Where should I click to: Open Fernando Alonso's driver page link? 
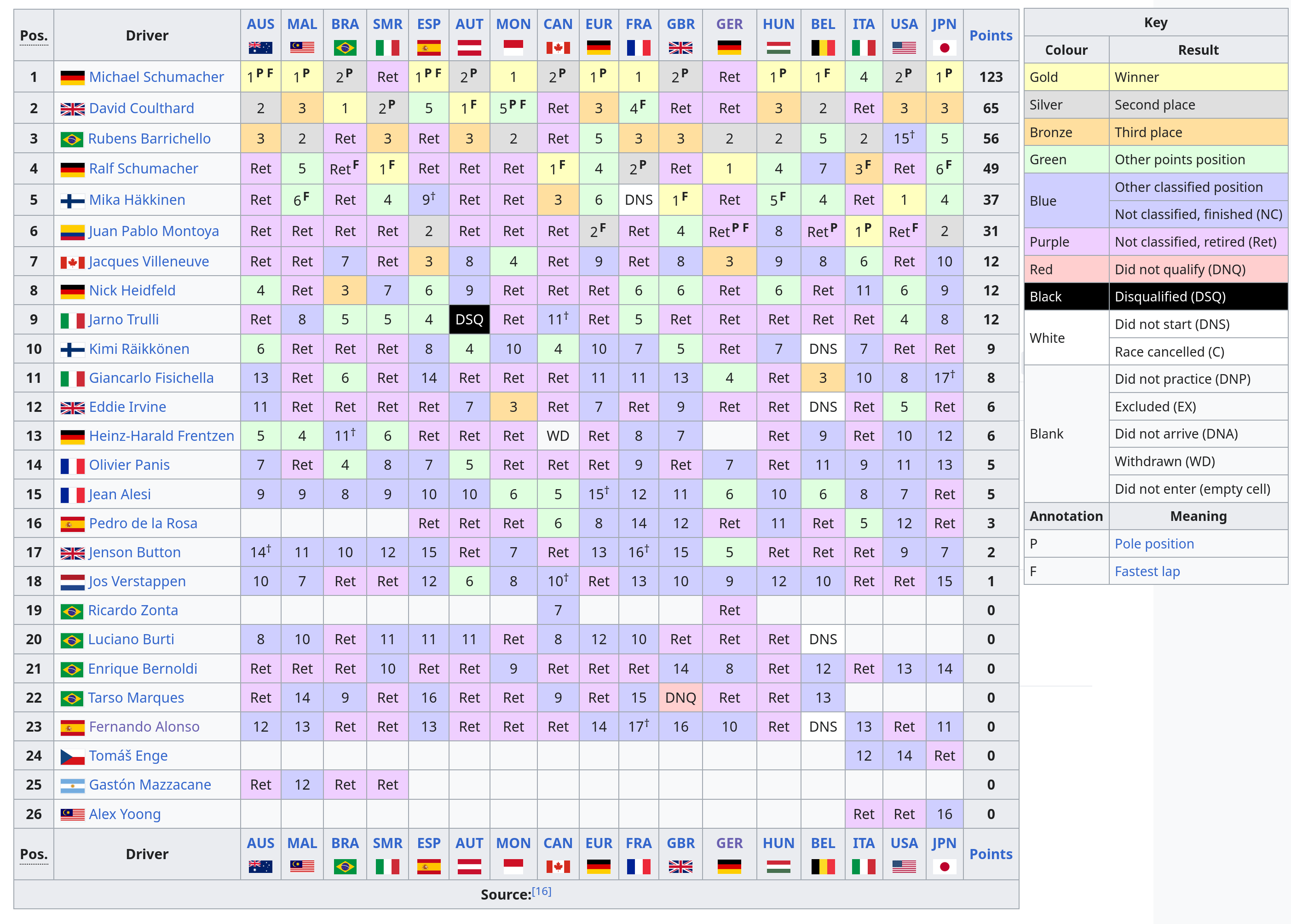[x=144, y=727]
